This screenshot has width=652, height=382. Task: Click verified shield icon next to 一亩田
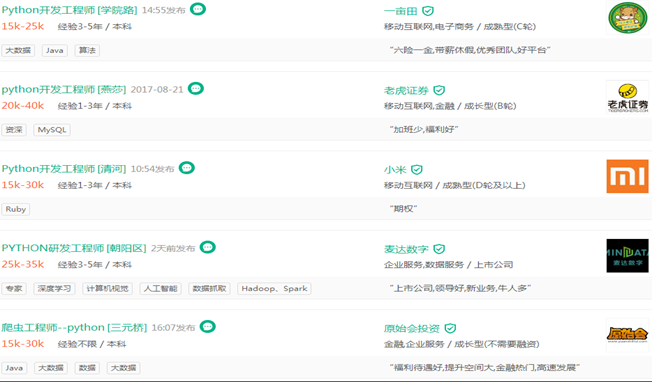(428, 11)
